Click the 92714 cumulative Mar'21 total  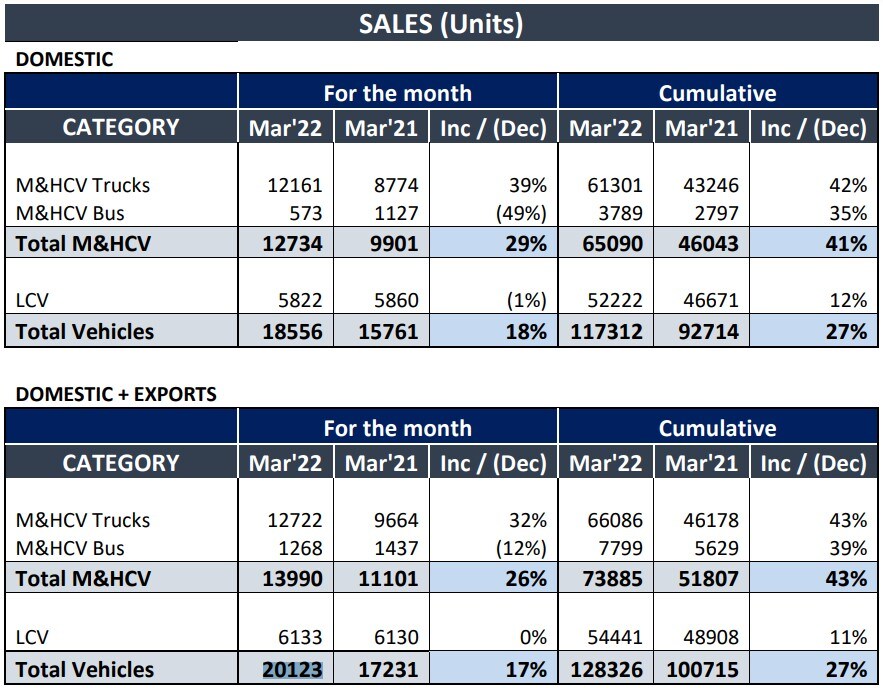706,331
